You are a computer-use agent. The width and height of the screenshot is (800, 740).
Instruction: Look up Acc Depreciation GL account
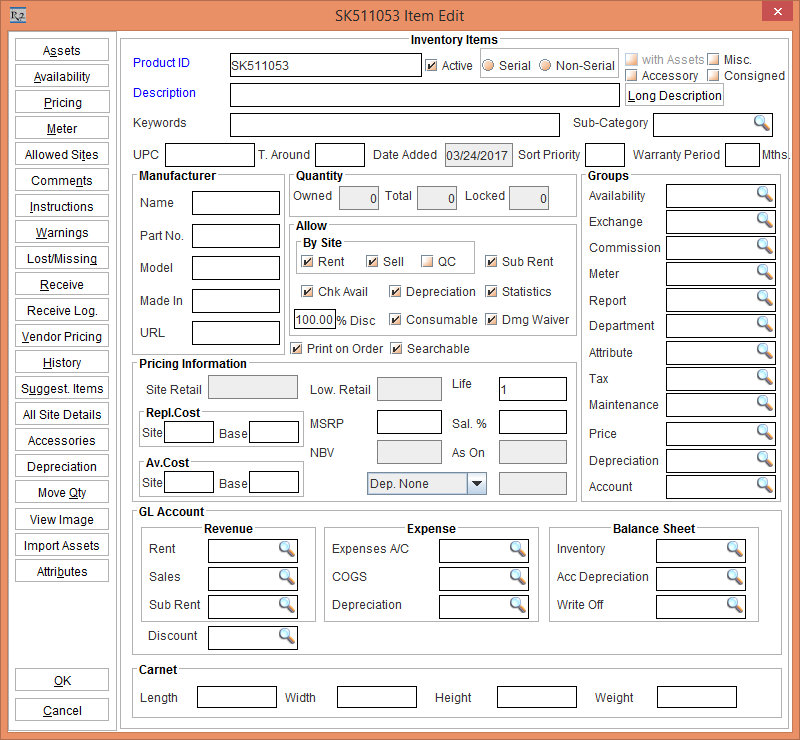735,577
